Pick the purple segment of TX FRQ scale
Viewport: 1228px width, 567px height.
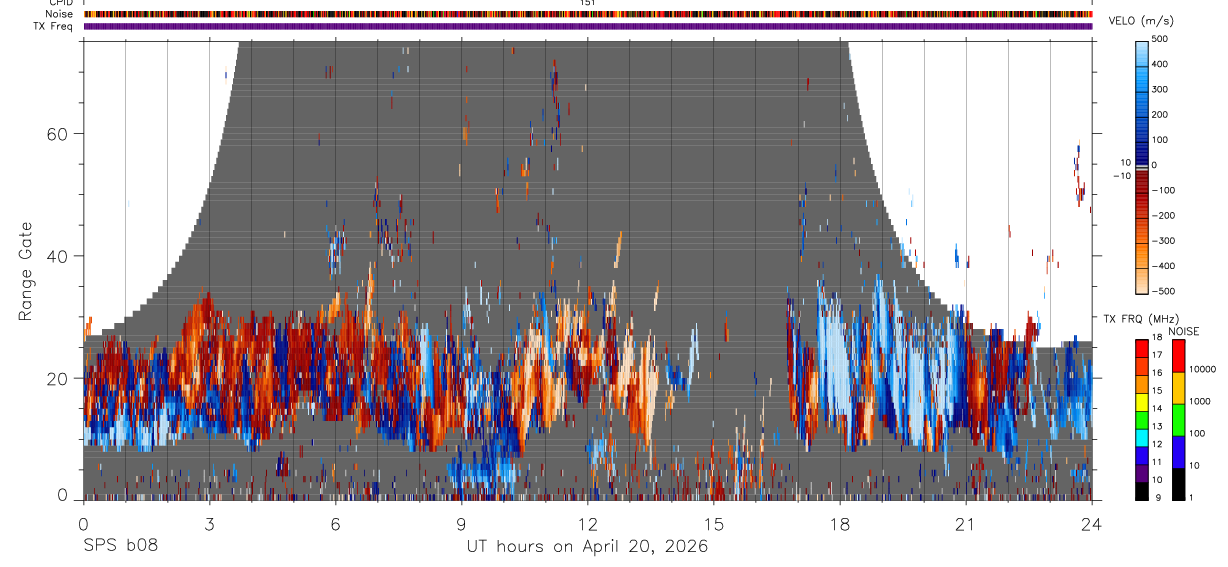tap(1142, 473)
